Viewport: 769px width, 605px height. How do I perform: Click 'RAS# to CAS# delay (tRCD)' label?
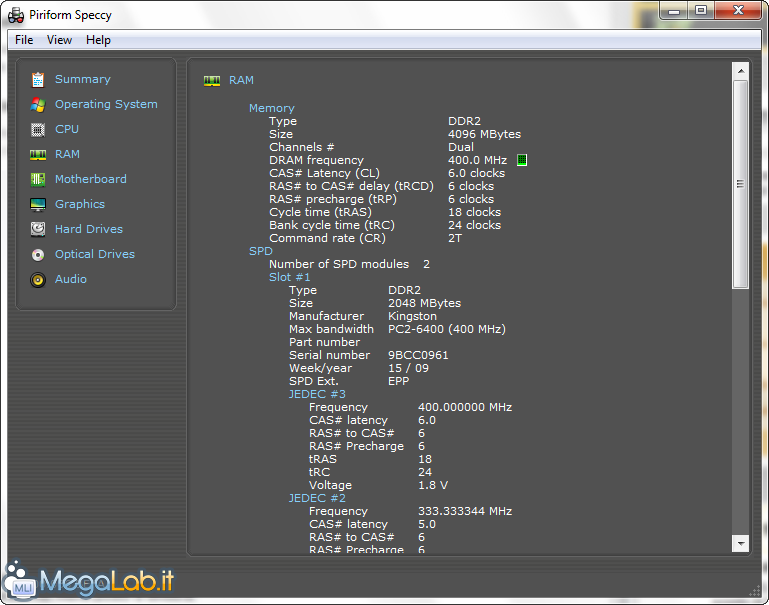352,186
